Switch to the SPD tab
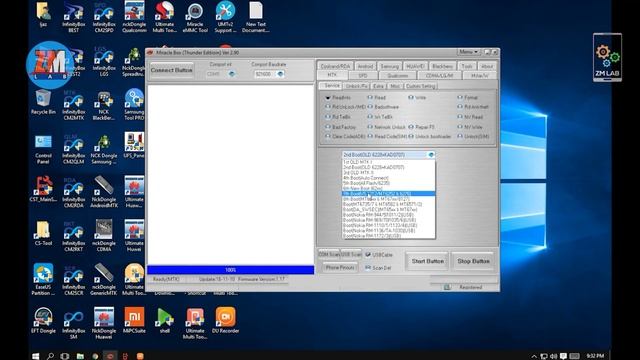640x360 pixels. pyautogui.click(x=363, y=76)
